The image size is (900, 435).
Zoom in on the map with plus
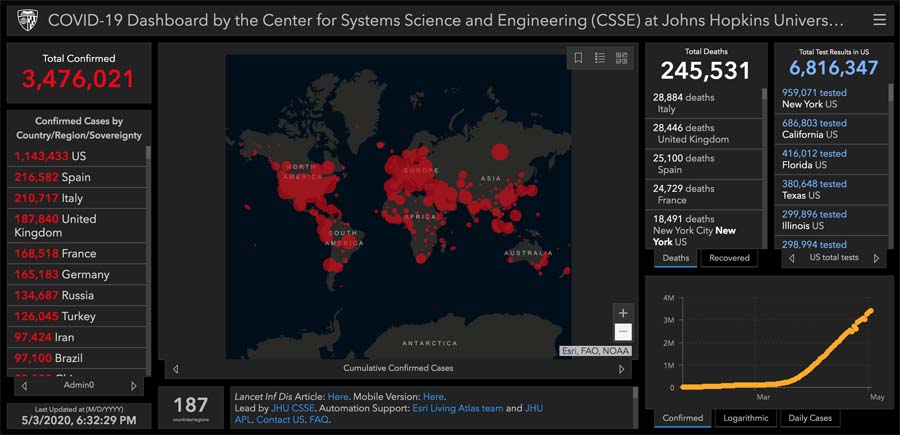tap(623, 313)
